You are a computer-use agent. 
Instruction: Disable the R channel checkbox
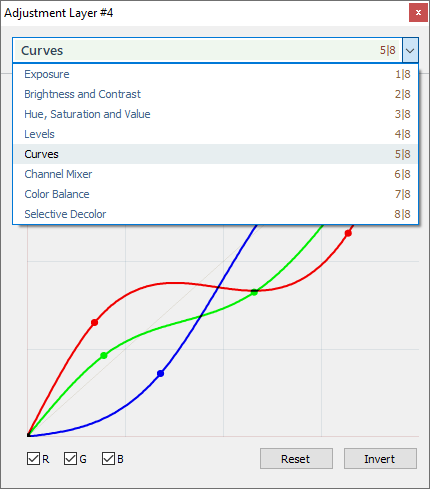coord(33,459)
